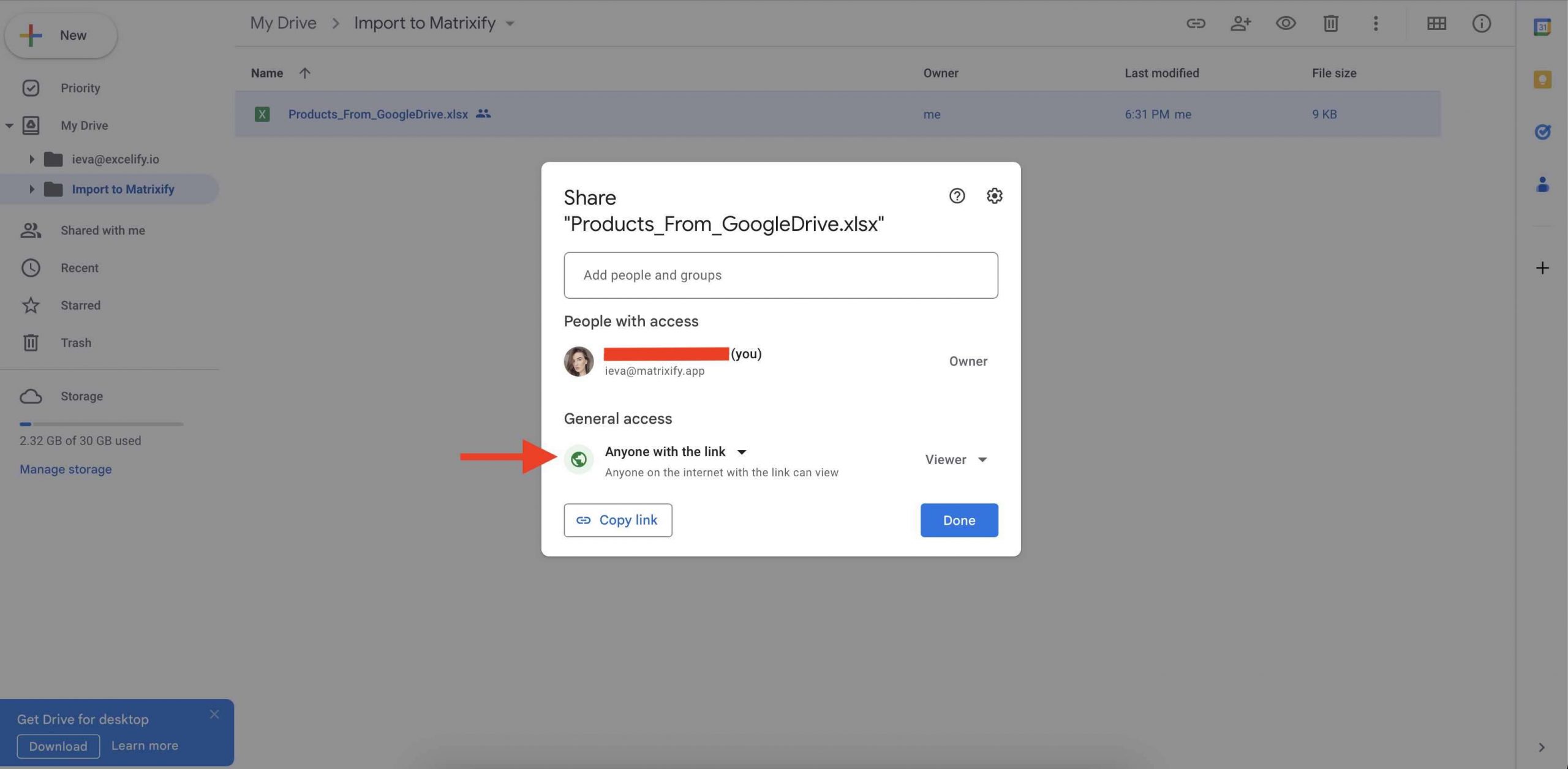Click the Google Drive search/link icon

(x=1196, y=23)
